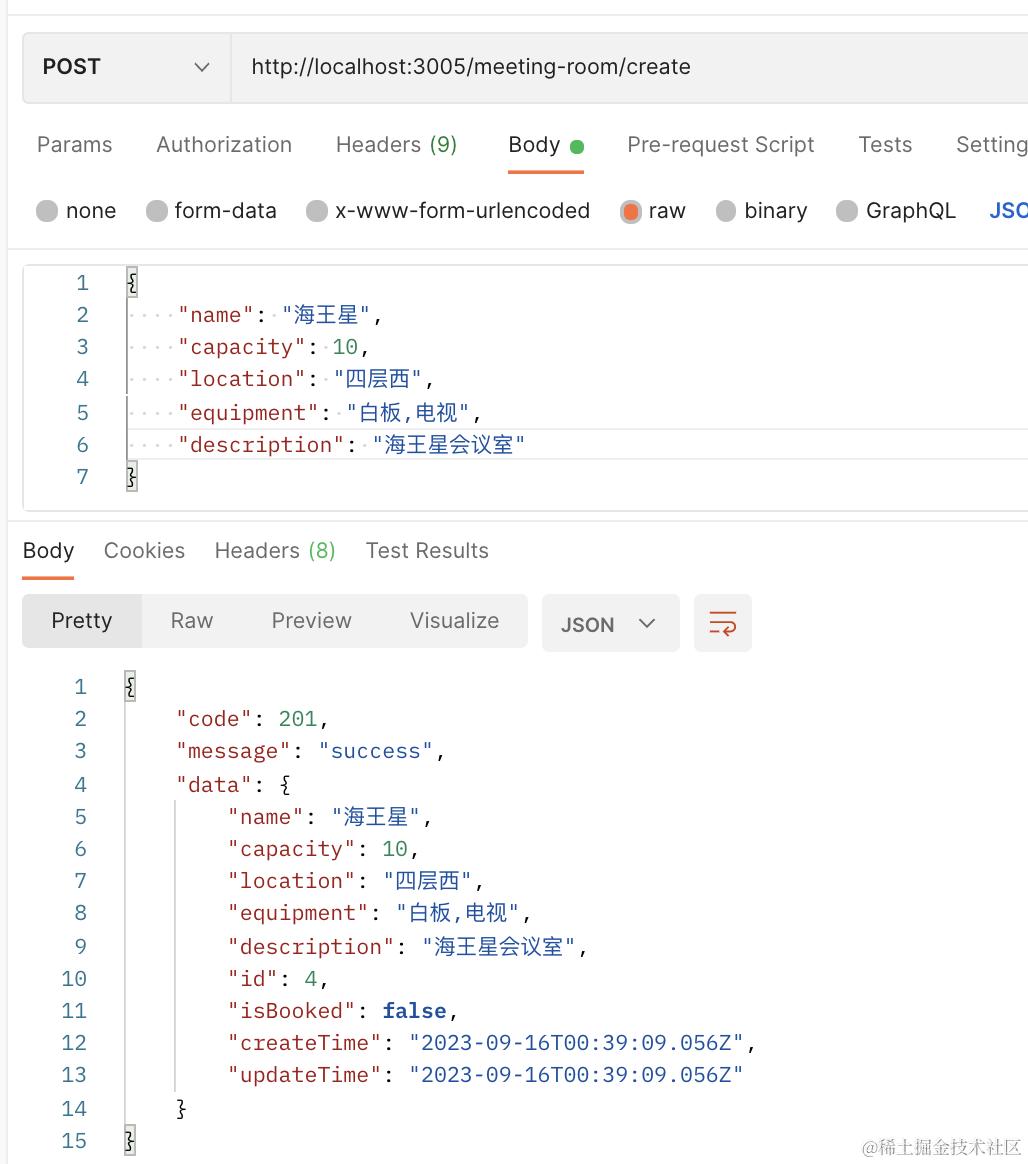Switch to the Authorization tab
The width and height of the screenshot is (1028, 1164).
tap(224, 145)
